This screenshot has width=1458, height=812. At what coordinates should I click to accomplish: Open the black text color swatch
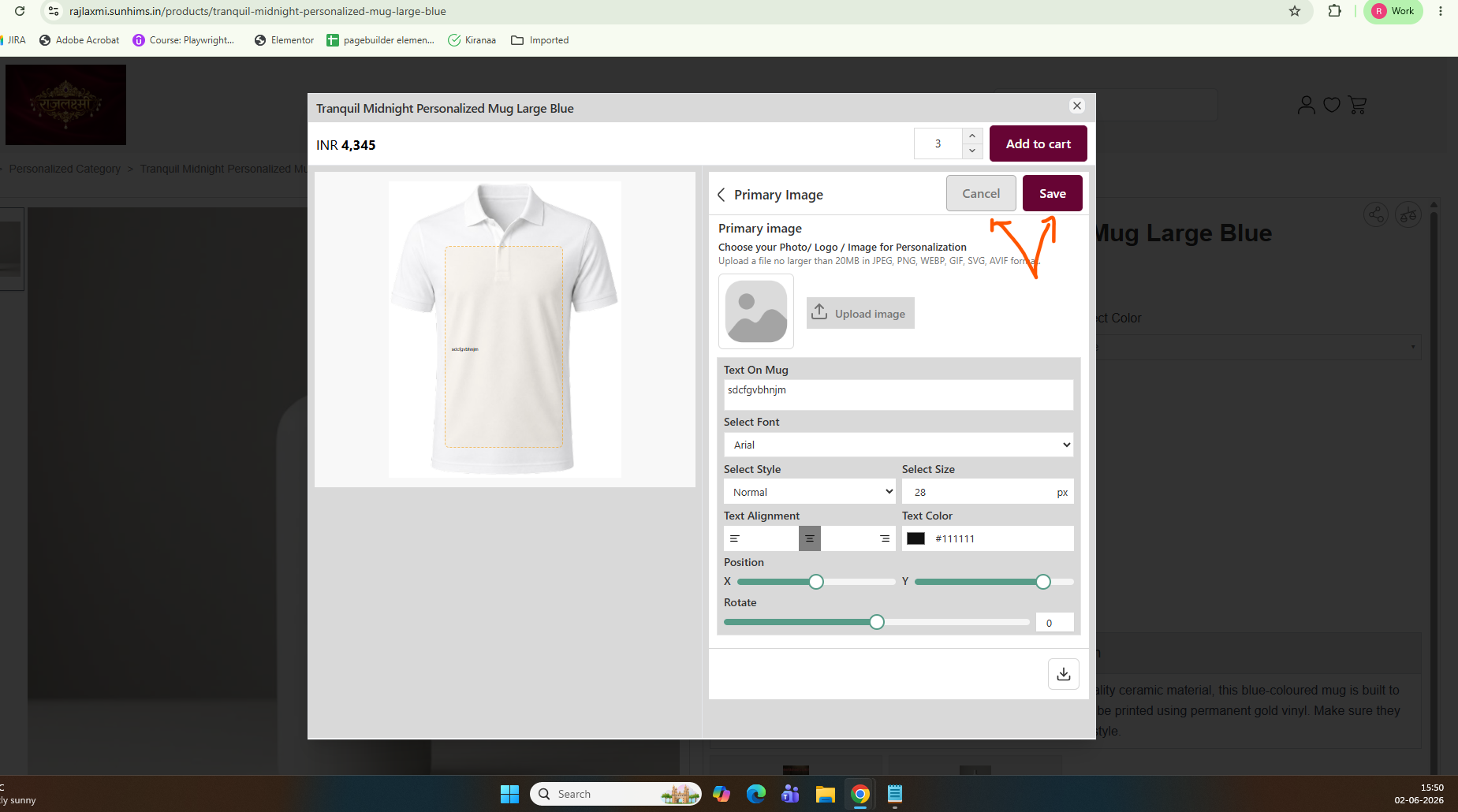coord(915,538)
